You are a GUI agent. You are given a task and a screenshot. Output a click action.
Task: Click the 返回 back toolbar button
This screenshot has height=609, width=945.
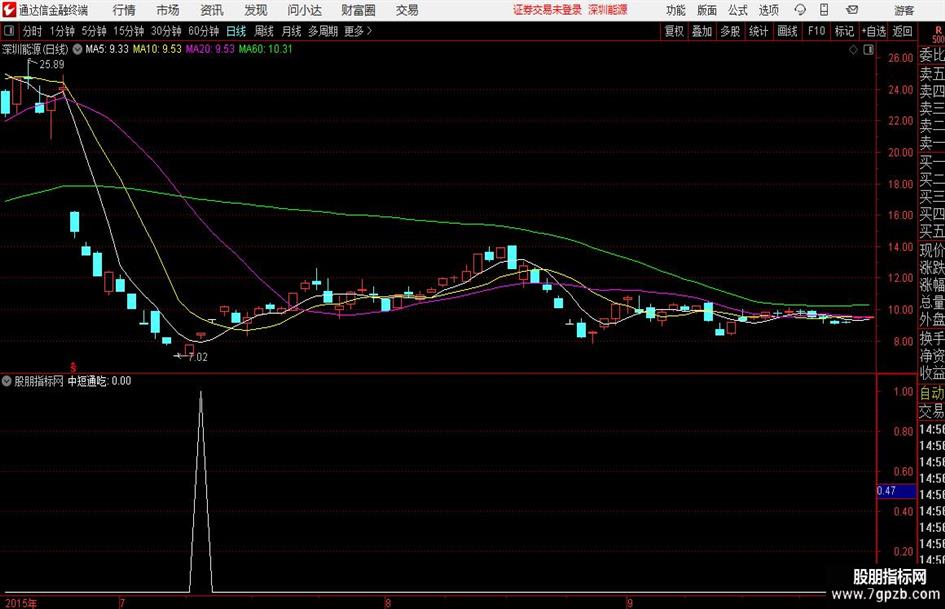(x=902, y=31)
